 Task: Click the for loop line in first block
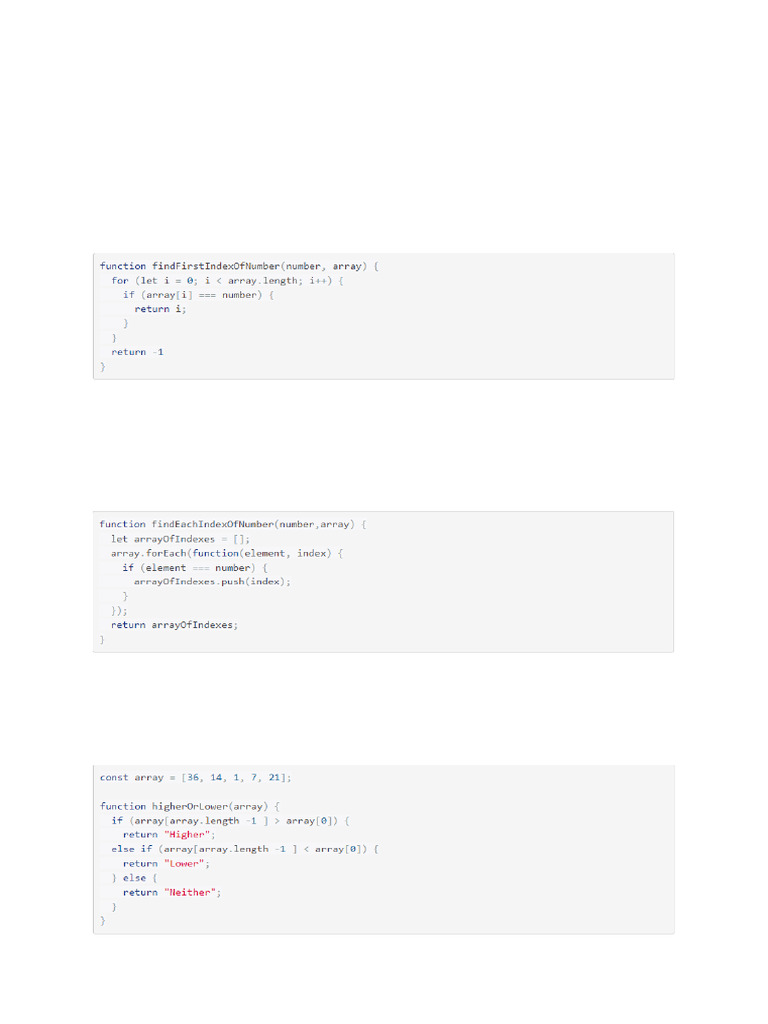point(227,281)
